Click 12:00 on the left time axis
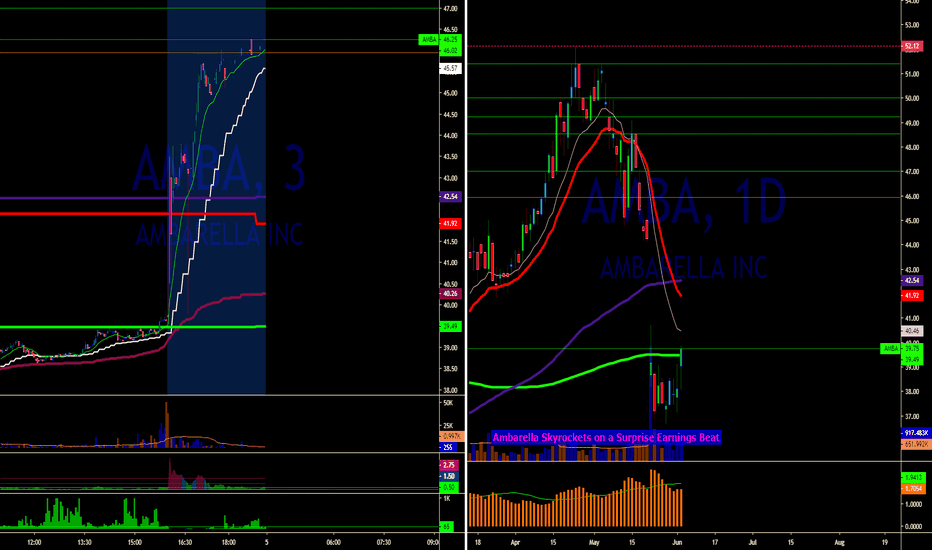The width and height of the screenshot is (932, 550). click(x=34, y=542)
